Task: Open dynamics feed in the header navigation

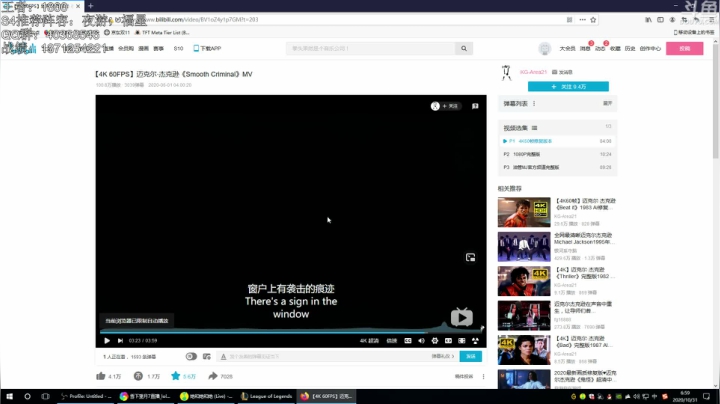Action: pos(600,48)
